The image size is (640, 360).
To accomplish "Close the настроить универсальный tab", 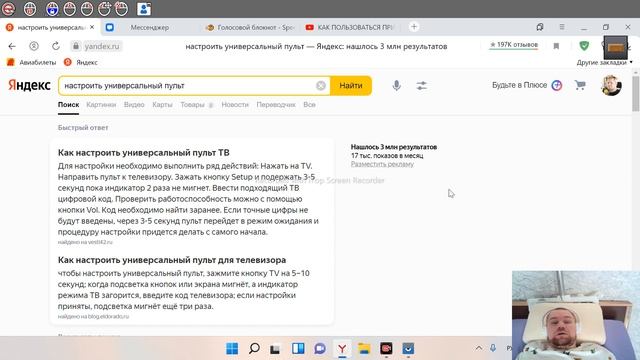I will point(92,27).
